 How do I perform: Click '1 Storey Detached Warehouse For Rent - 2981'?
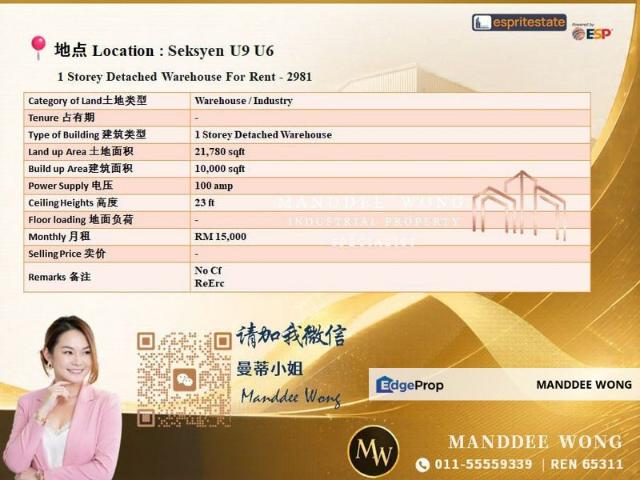[184, 77]
